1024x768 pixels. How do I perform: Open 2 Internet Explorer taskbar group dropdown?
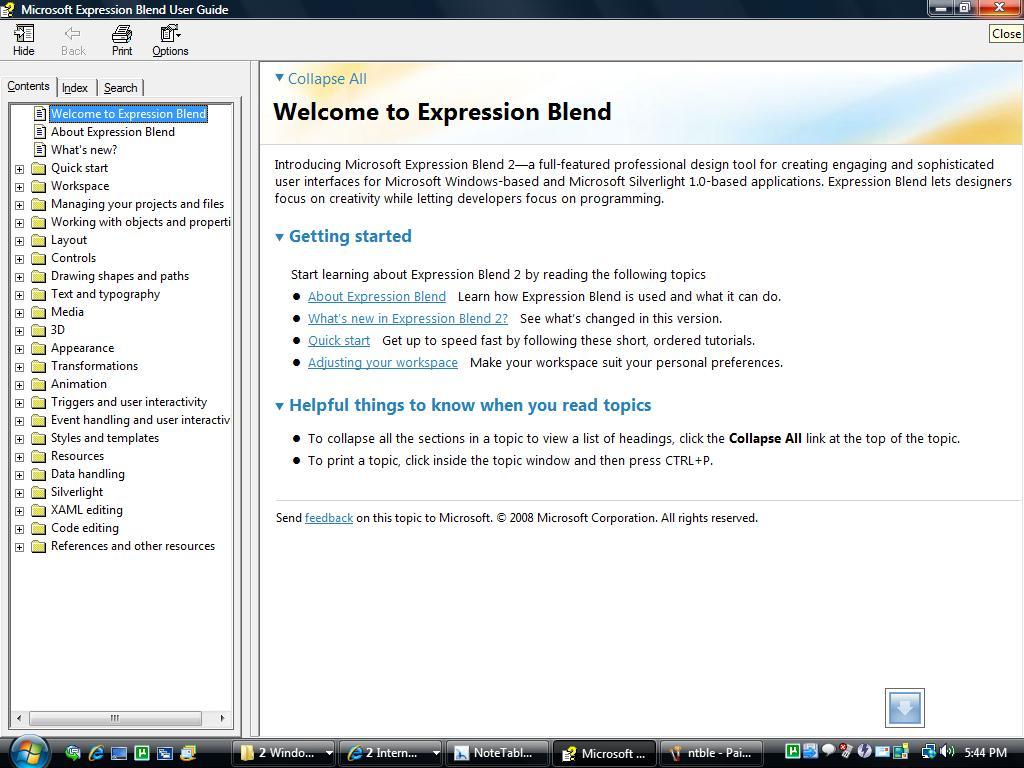(435, 753)
